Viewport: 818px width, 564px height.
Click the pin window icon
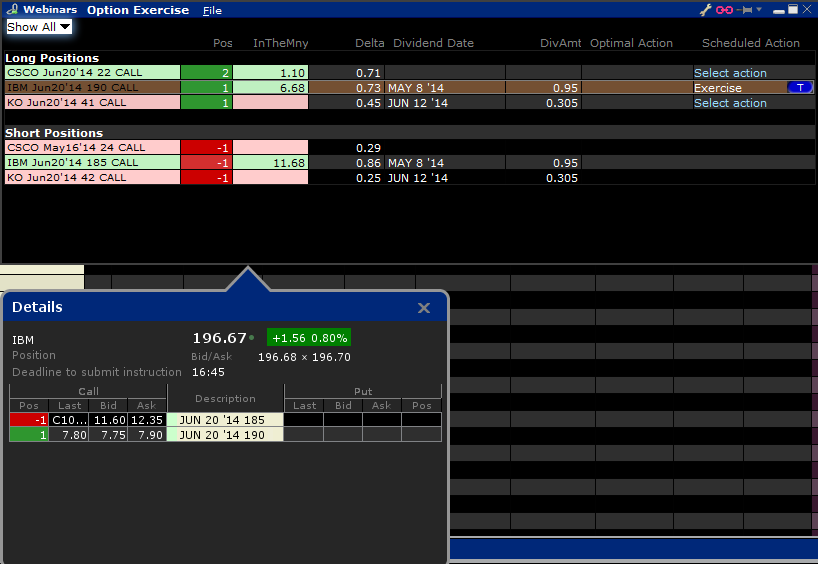click(x=744, y=10)
